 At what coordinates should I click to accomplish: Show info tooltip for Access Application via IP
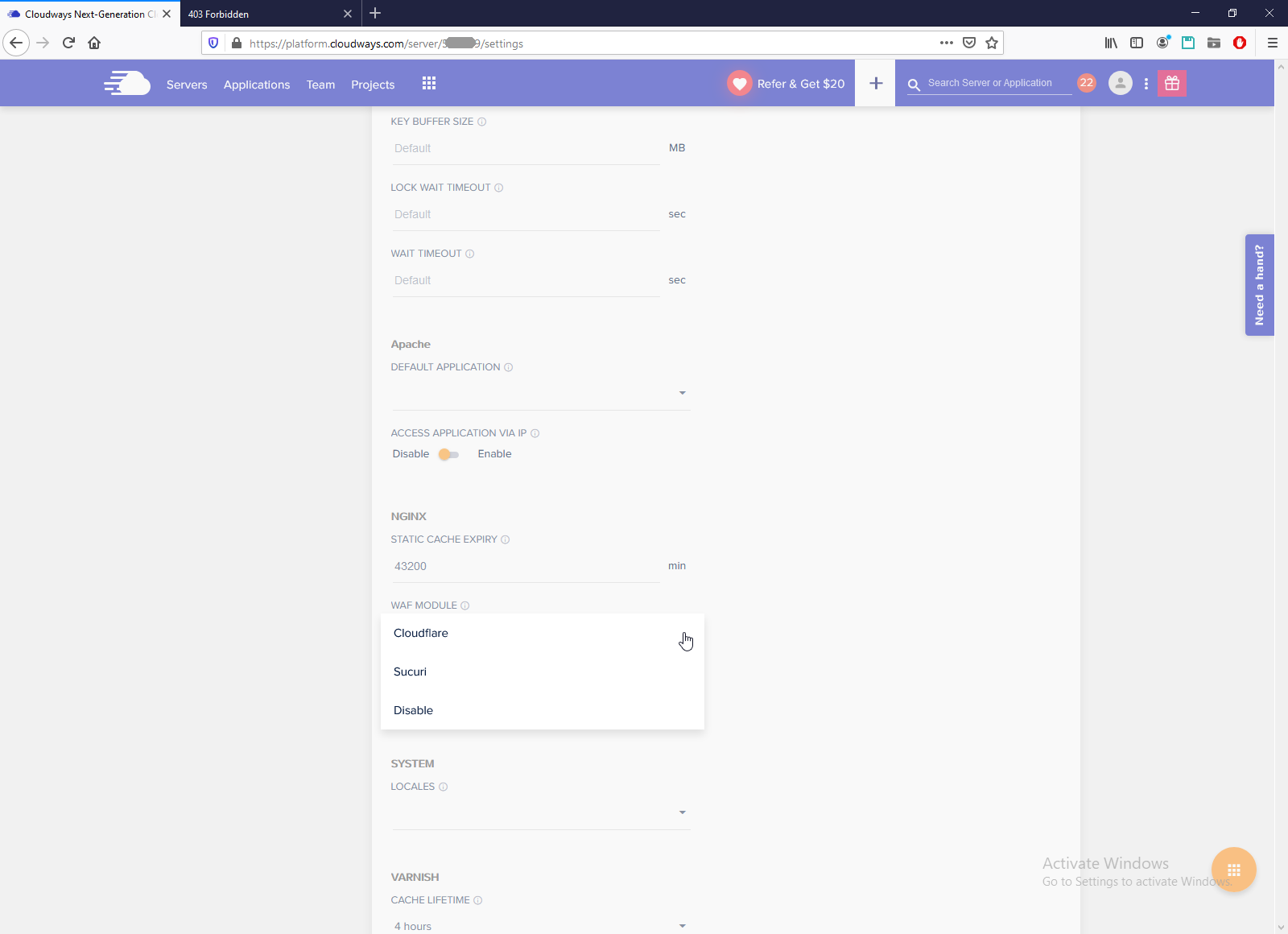535,433
